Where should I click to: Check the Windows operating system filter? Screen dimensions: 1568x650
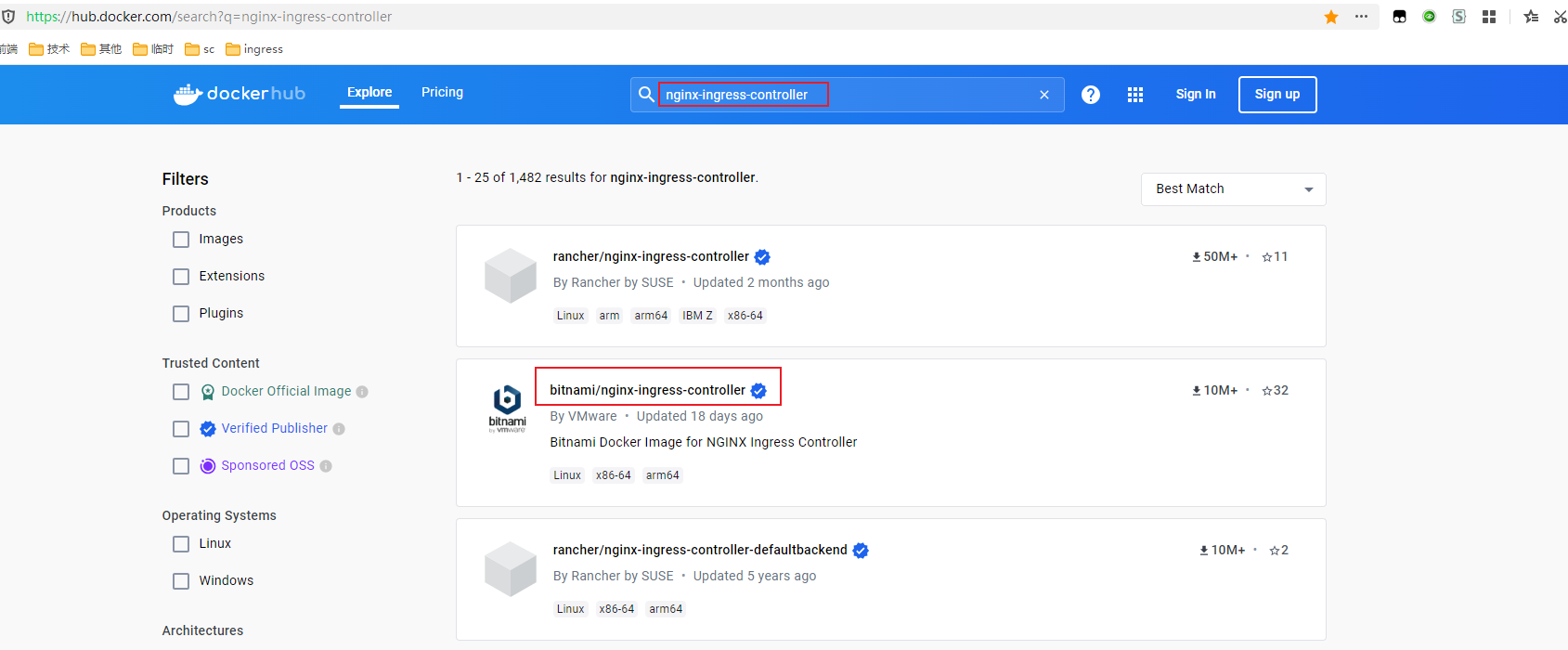[x=181, y=581]
